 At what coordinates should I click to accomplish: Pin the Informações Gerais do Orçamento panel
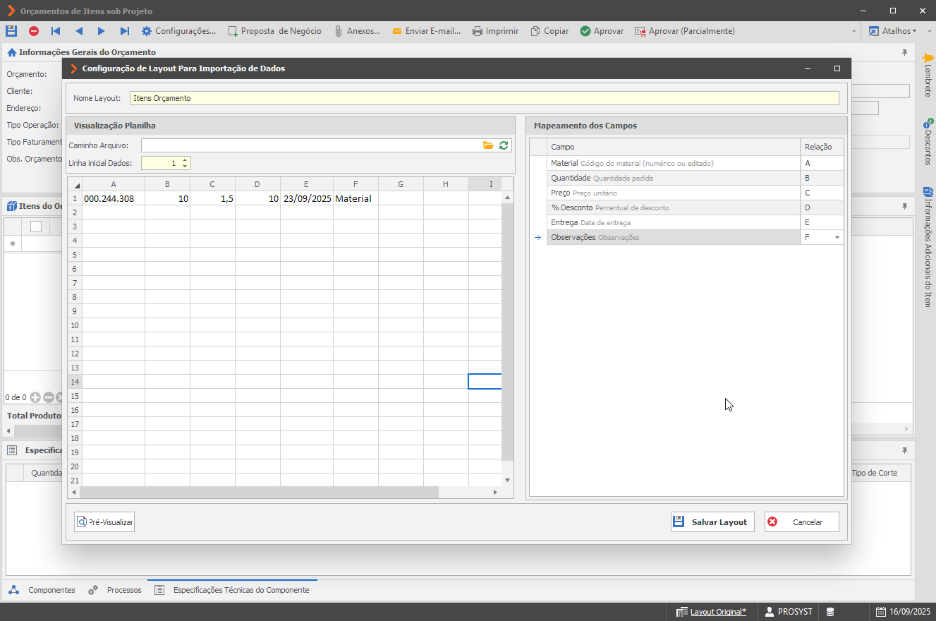coord(904,53)
